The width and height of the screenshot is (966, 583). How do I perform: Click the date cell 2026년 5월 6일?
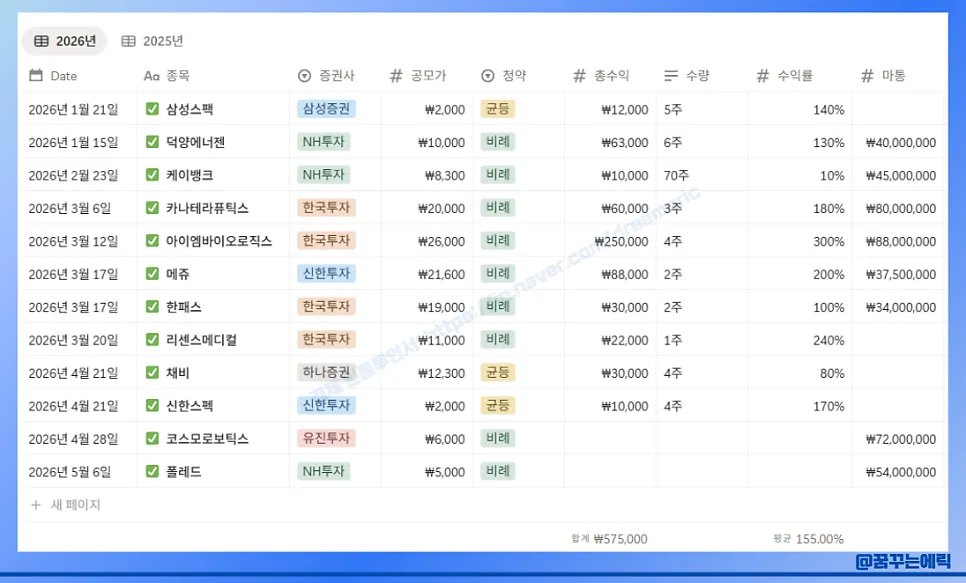pyautogui.click(x=70, y=472)
